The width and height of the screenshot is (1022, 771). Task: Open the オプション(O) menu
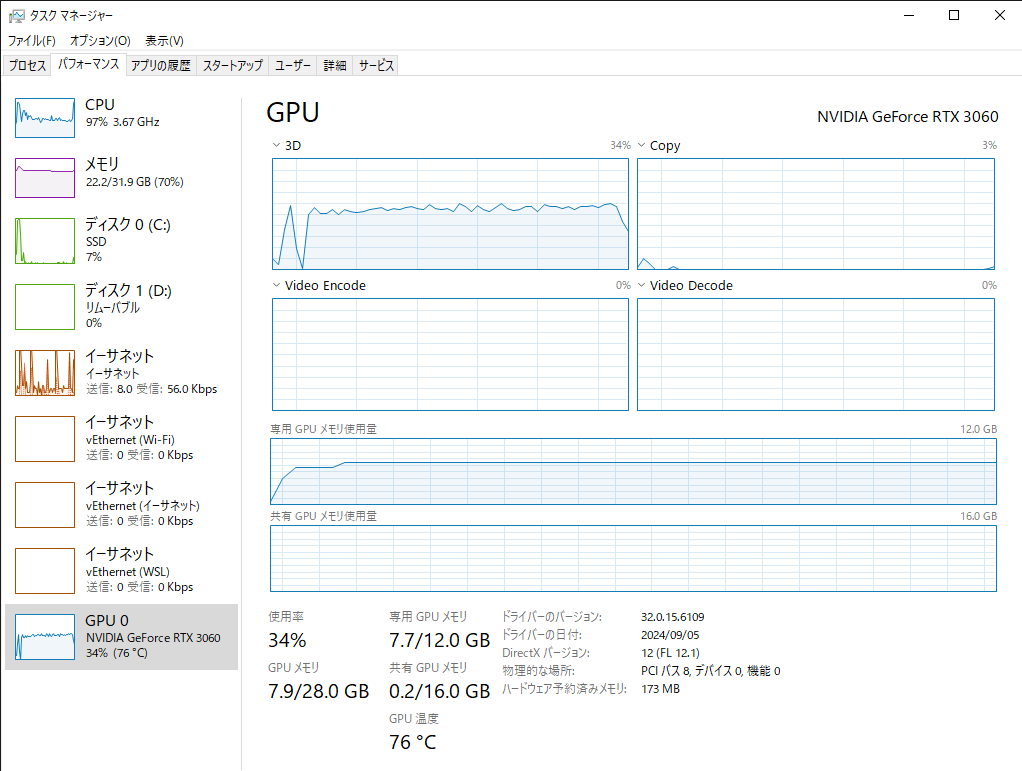click(x=100, y=40)
